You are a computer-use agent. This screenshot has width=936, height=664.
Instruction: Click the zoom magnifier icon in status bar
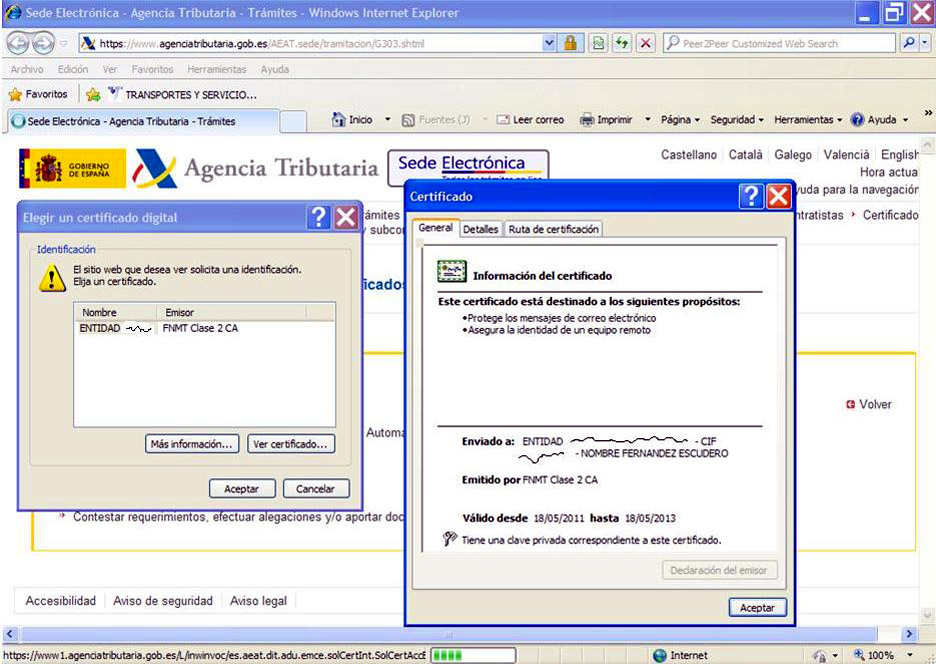pyautogui.click(x=859, y=655)
